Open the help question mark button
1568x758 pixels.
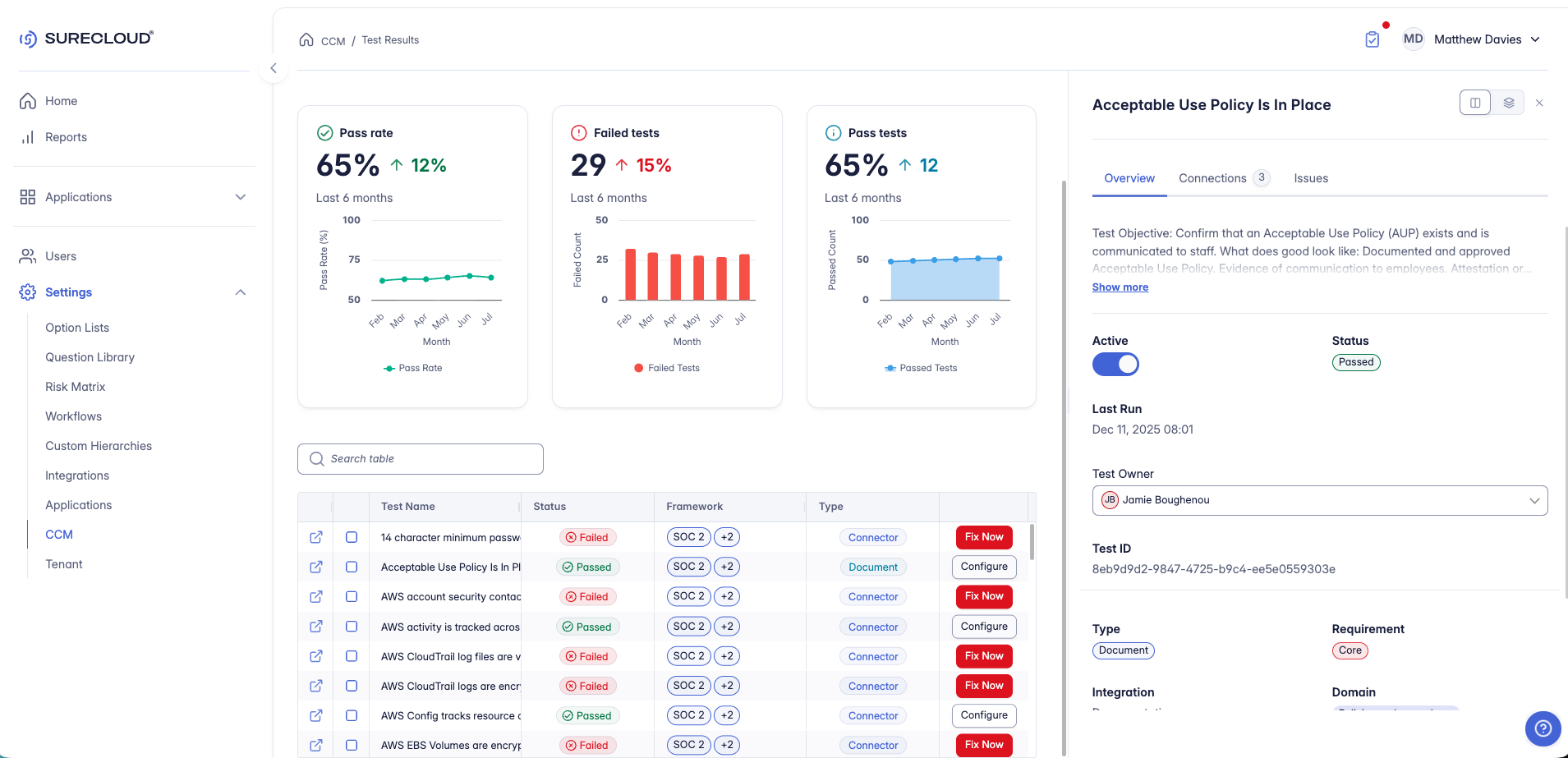(1543, 728)
